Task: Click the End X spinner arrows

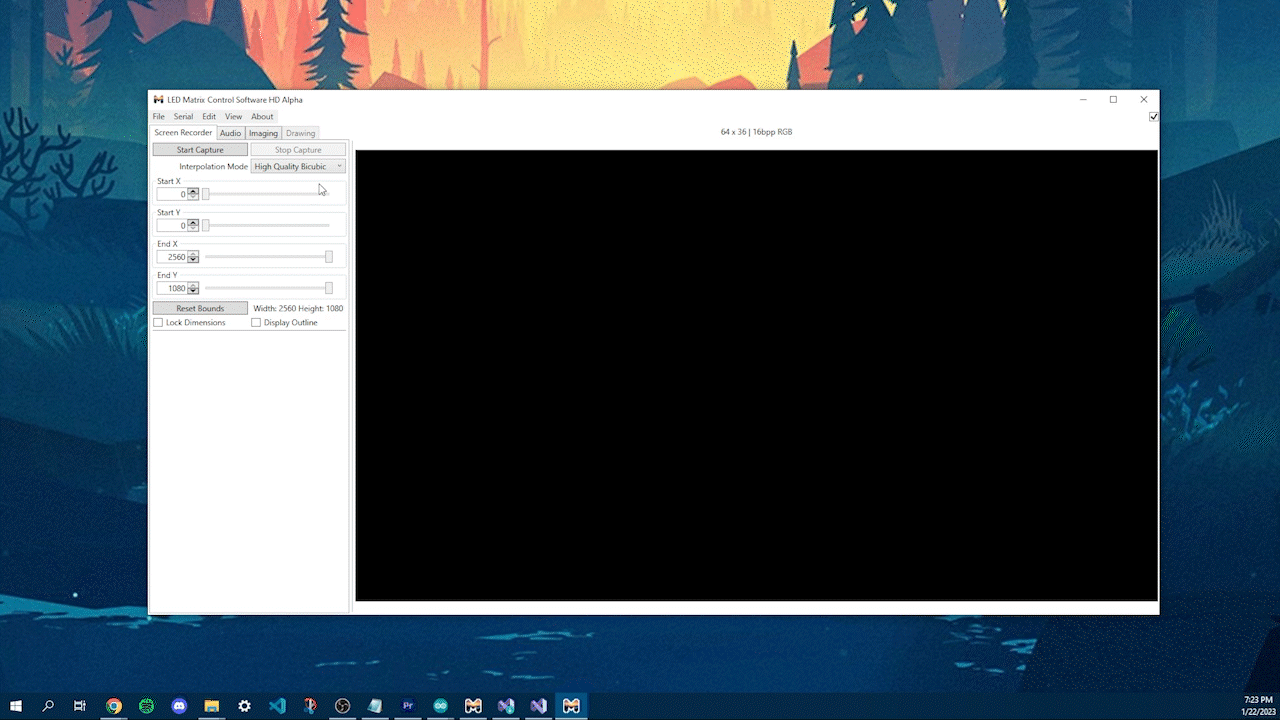Action: point(193,257)
